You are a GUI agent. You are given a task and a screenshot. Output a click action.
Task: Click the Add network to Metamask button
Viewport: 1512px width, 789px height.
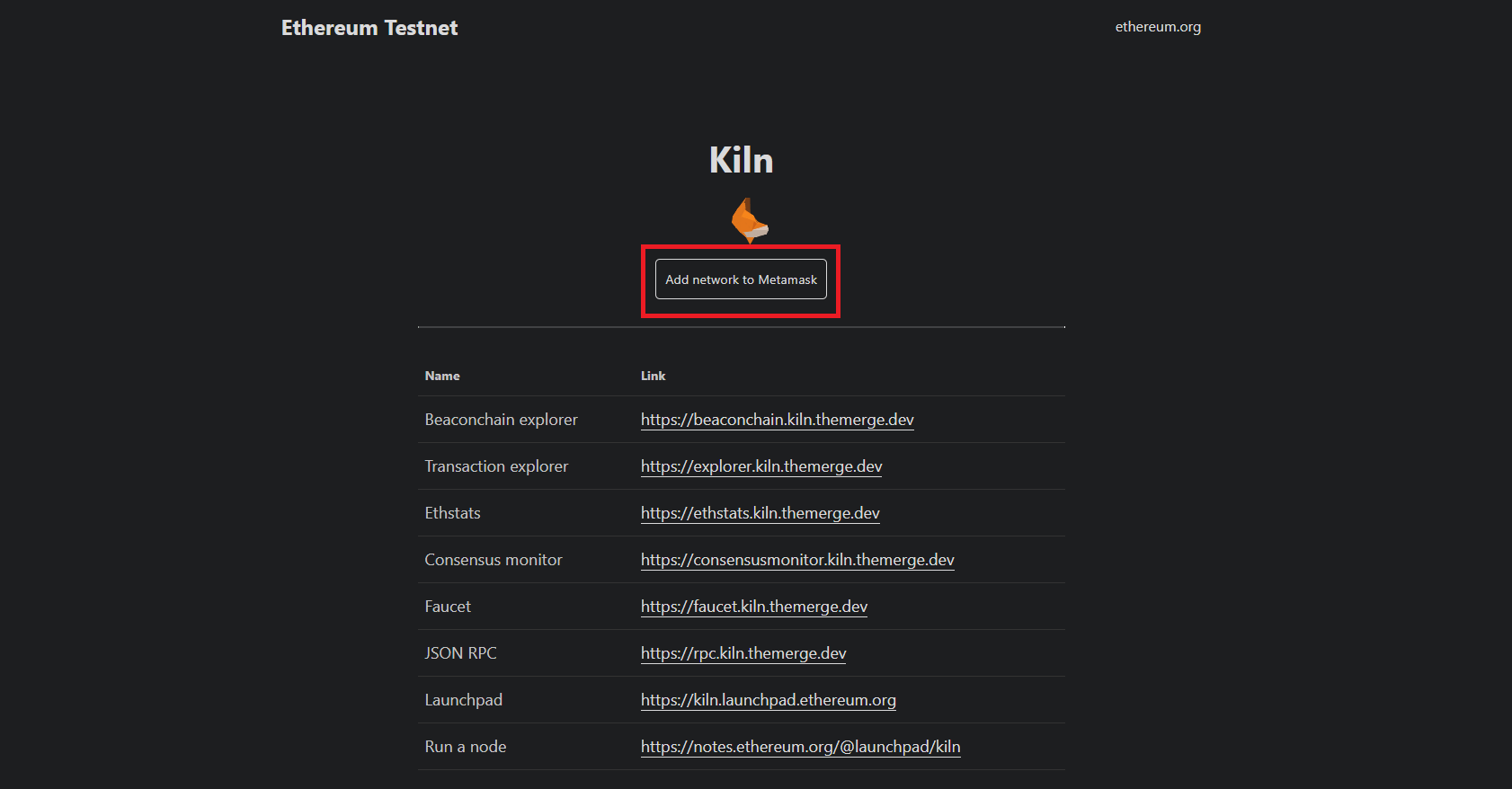741,279
